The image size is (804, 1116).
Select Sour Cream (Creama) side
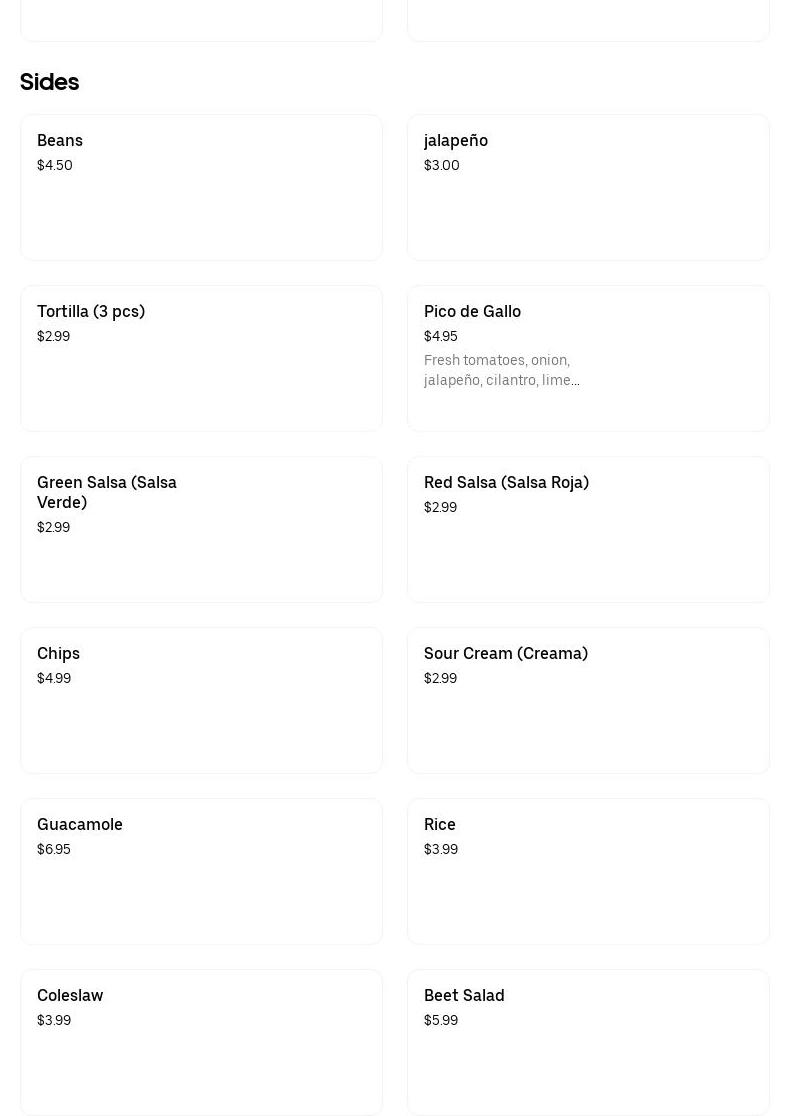coord(588,700)
